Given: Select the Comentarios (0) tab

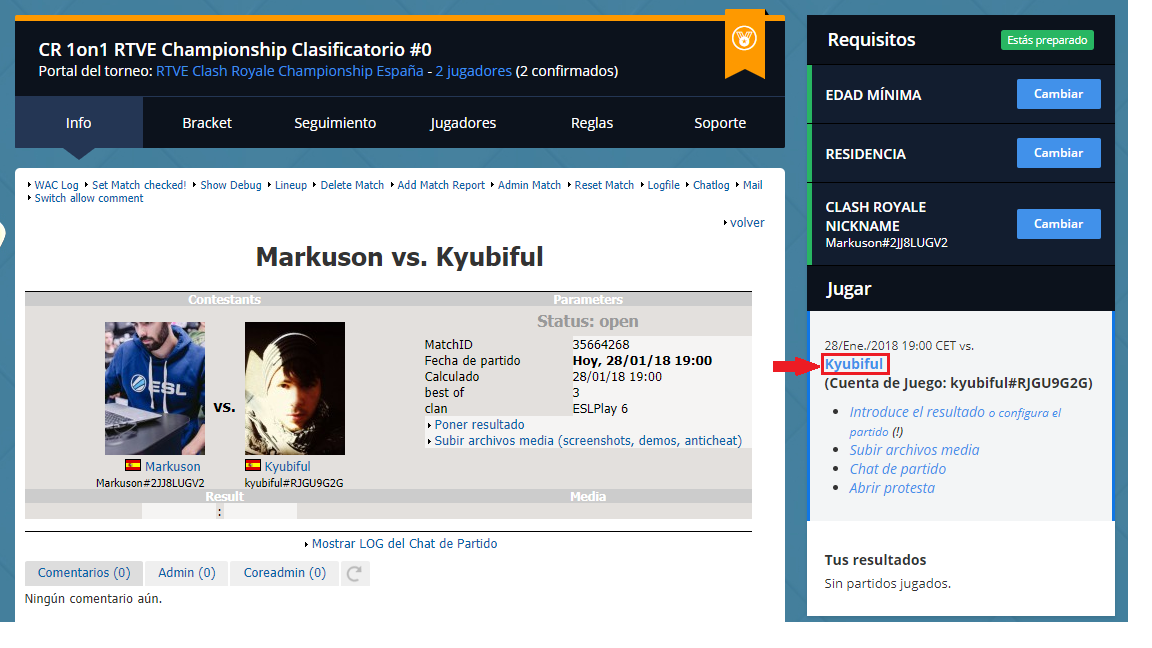Looking at the screenshot, I should (x=84, y=573).
